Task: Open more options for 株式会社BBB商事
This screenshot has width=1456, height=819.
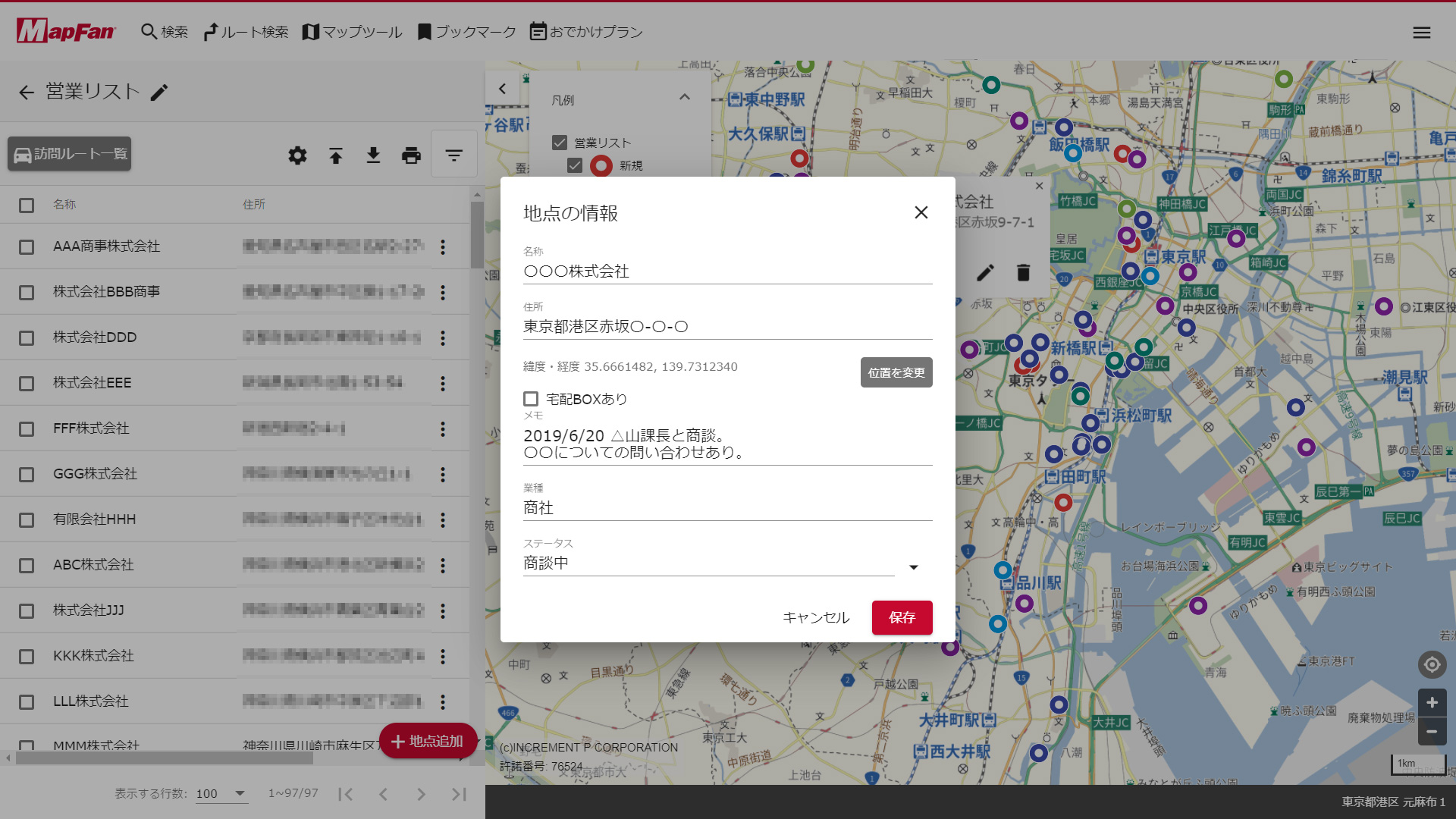Action: pyautogui.click(x=443, y=293)
